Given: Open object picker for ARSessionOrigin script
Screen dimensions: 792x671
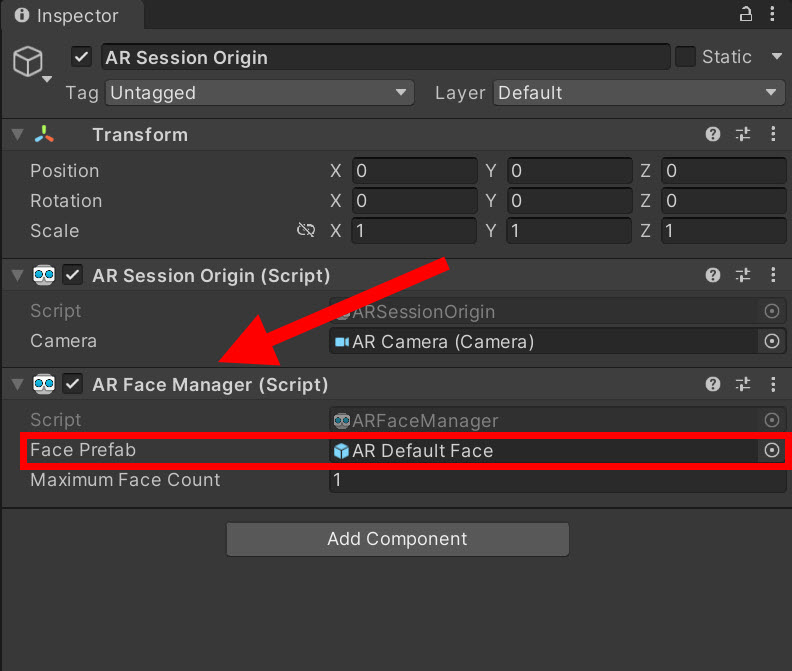Looking at the screenshot, I should 772,311.
